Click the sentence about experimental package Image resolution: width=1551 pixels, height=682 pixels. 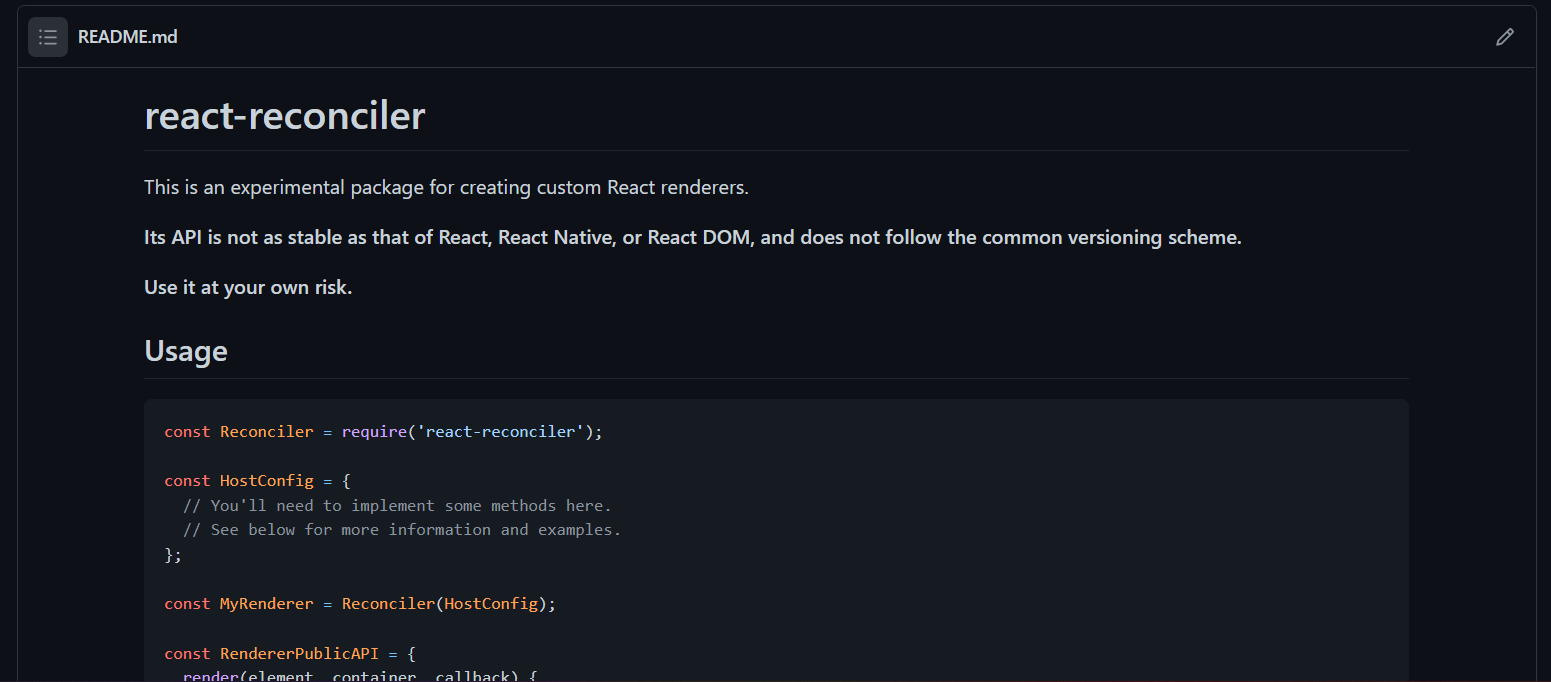(446, 187)
